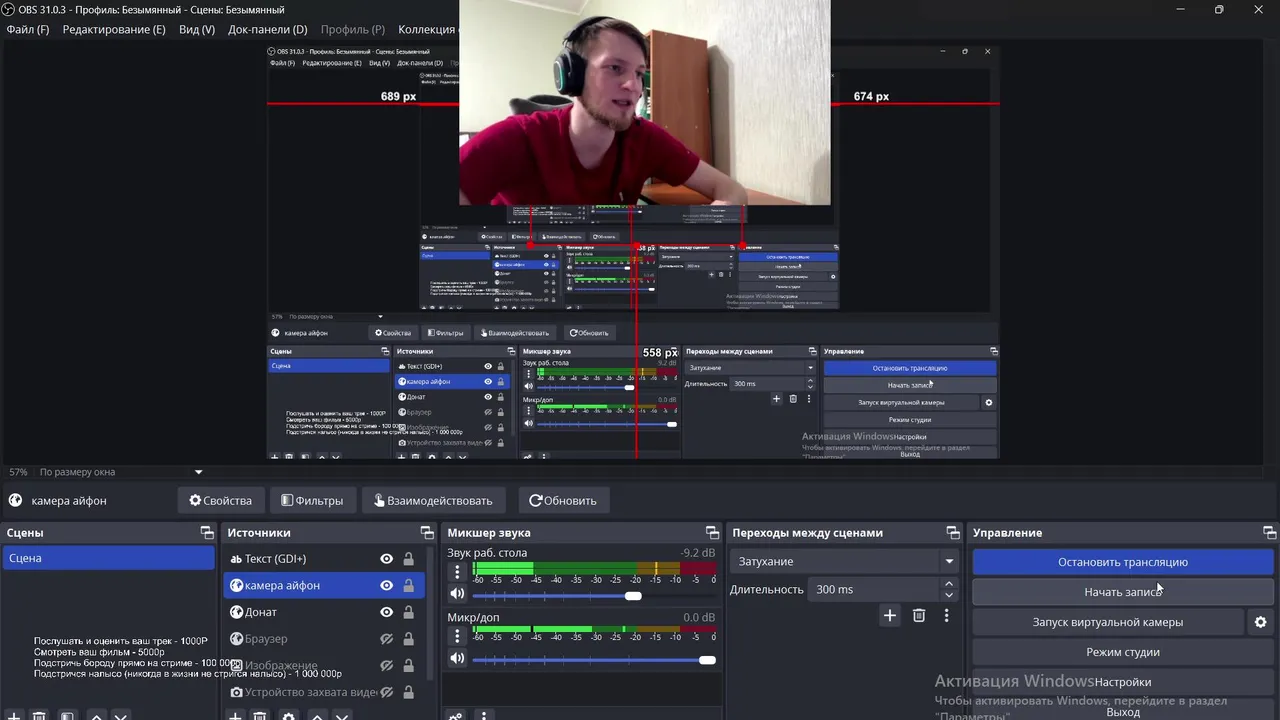Click source icon beside камера айфон toolbar label
This screenshot has height=720, width=1280.
click(15, 501)
